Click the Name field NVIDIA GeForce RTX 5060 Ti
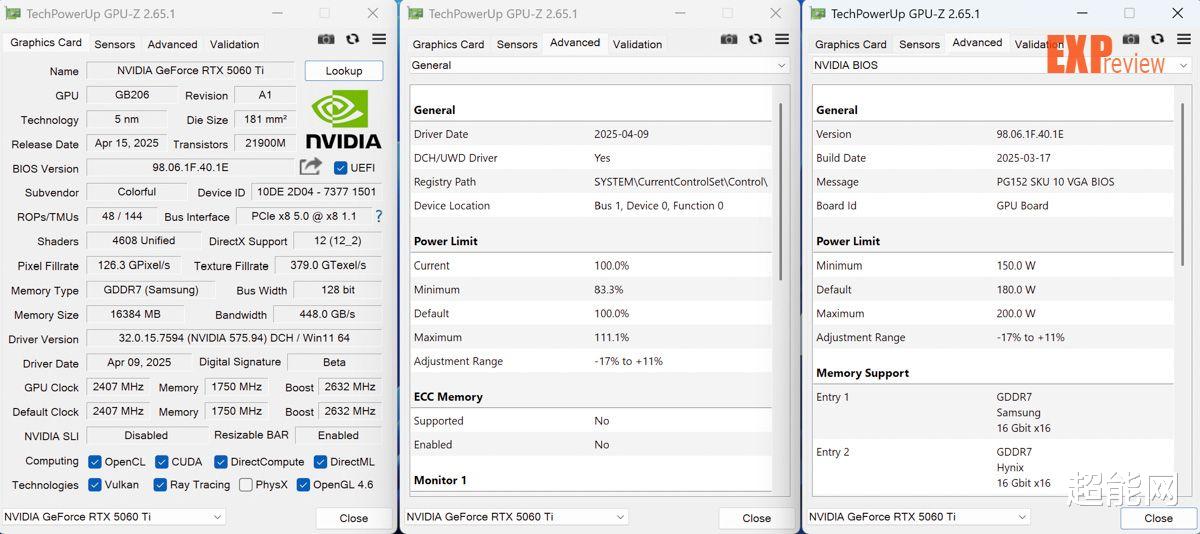Image resolution: width=1200 pixels, height=534 pixels. [190, 71]
